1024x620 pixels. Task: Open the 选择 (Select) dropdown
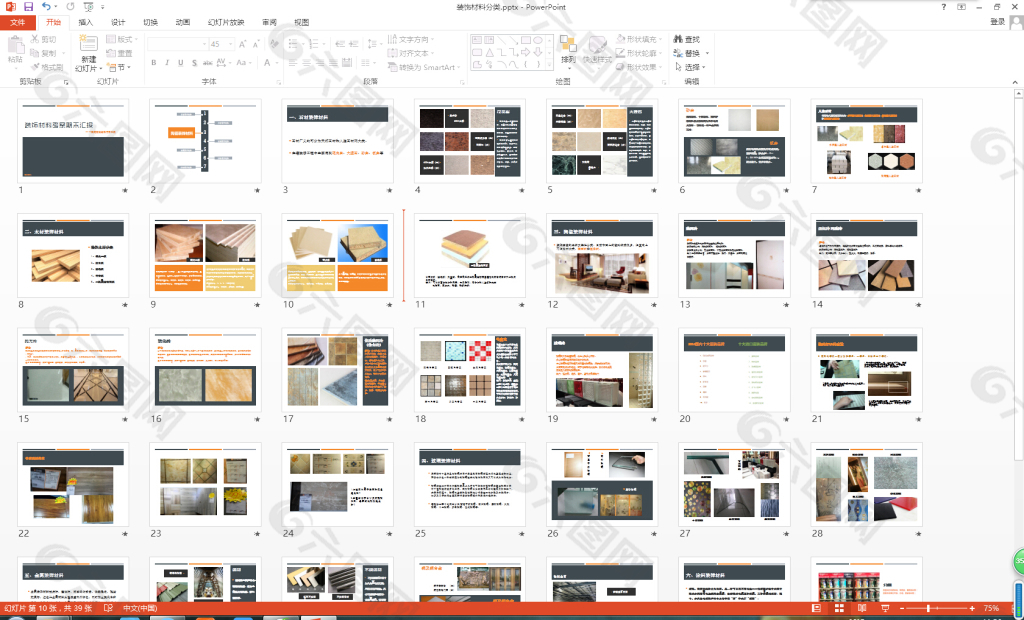pos(690,67)
